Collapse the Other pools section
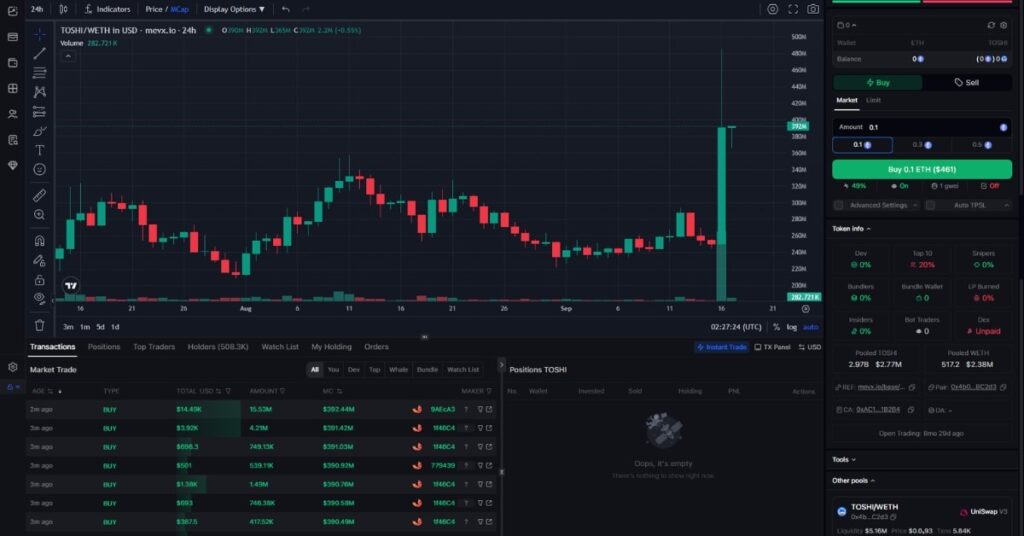 coord(853,481)
